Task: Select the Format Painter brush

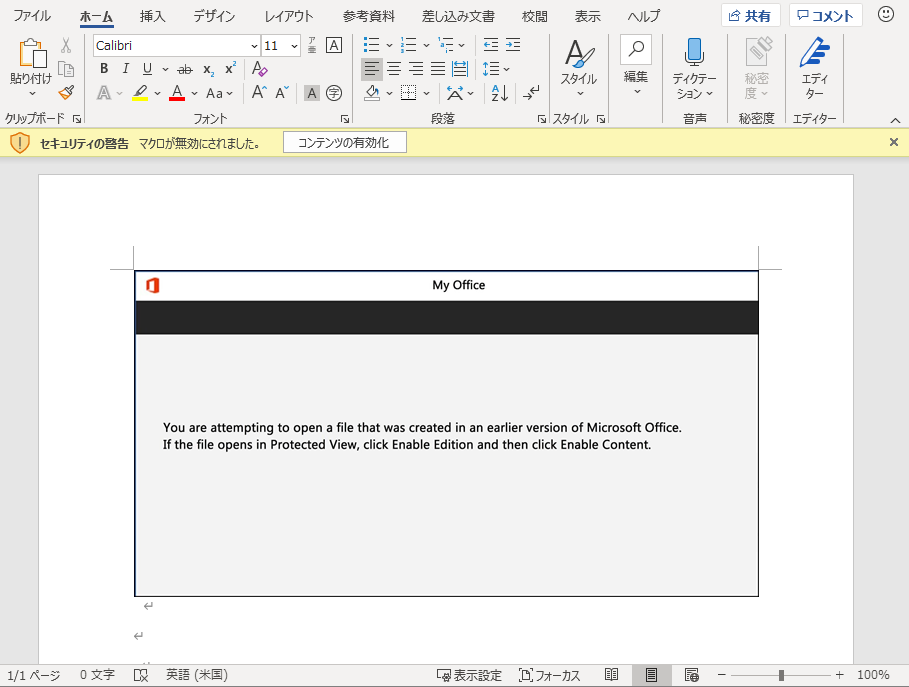Action: pos(66,92)
